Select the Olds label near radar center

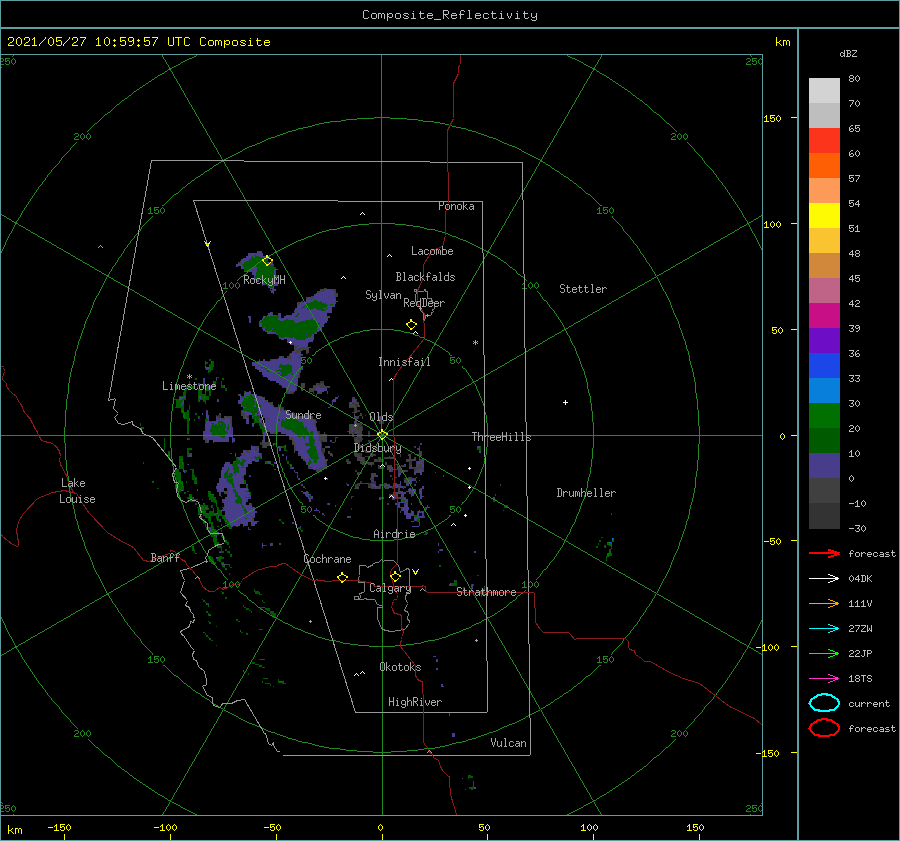click(381, 417)
